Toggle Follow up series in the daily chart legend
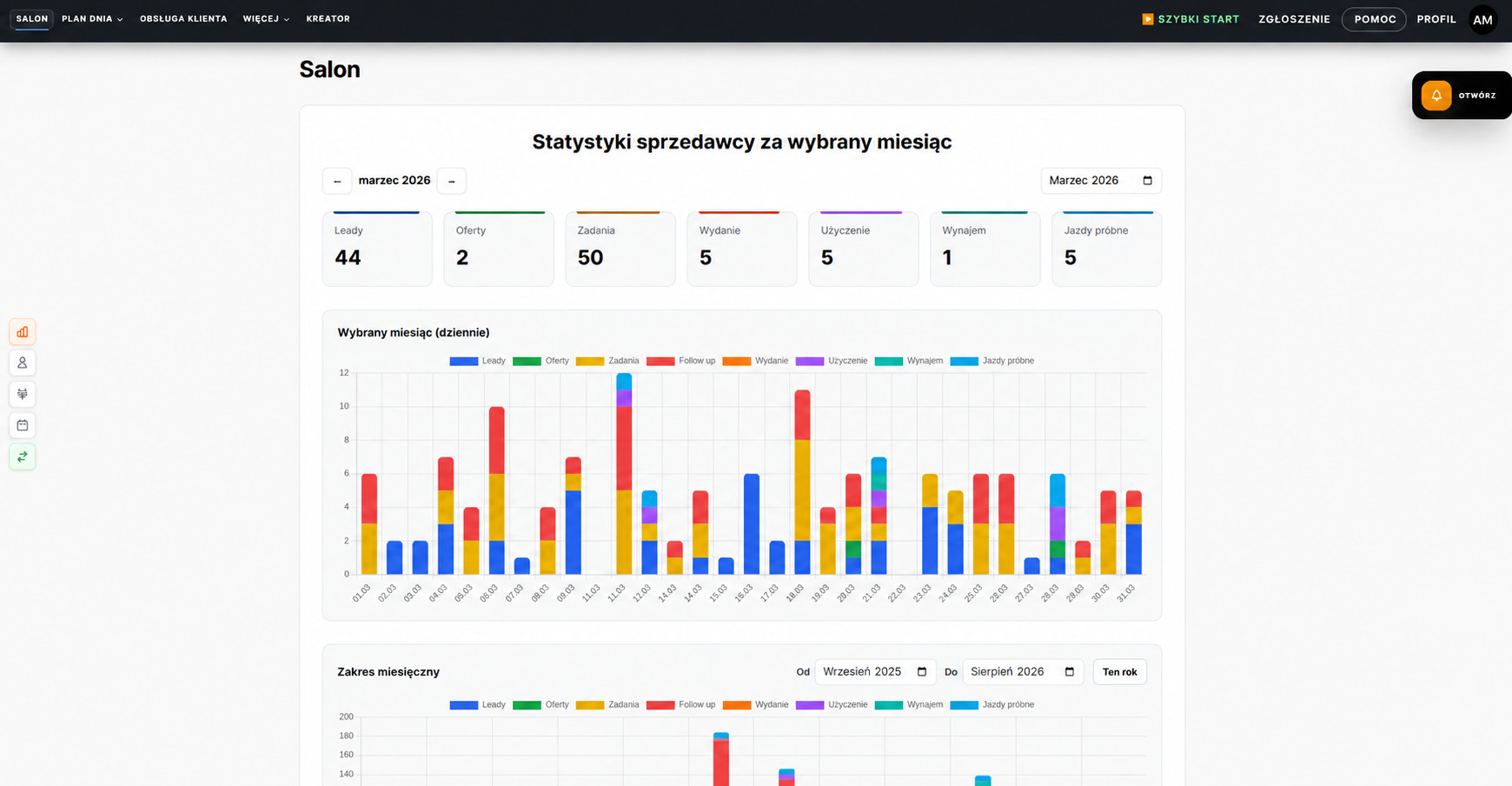 (x=680, y=361)
